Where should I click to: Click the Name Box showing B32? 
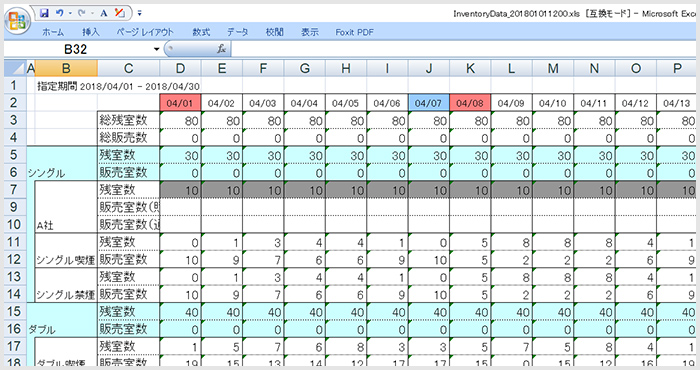pyautogui.click(x=76, y=49)
